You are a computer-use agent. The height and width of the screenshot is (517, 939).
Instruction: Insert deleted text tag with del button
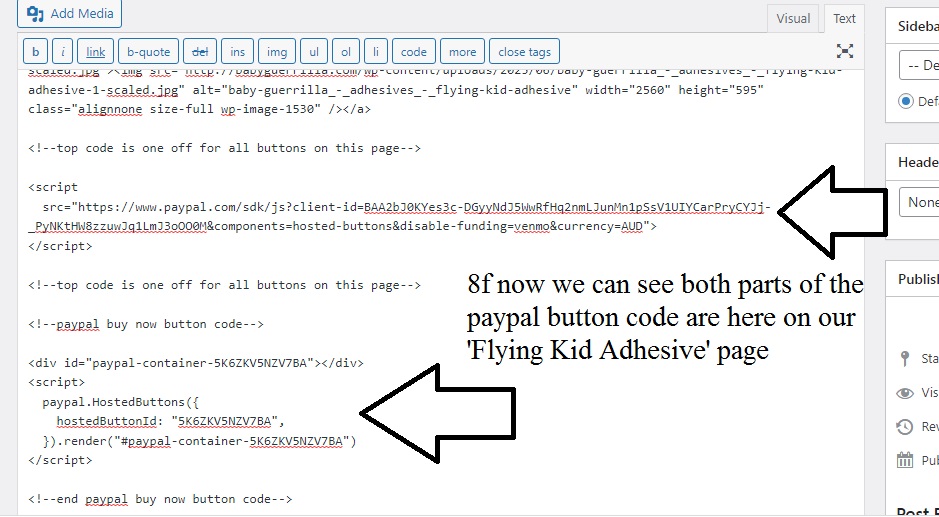(x=200, y=52)
